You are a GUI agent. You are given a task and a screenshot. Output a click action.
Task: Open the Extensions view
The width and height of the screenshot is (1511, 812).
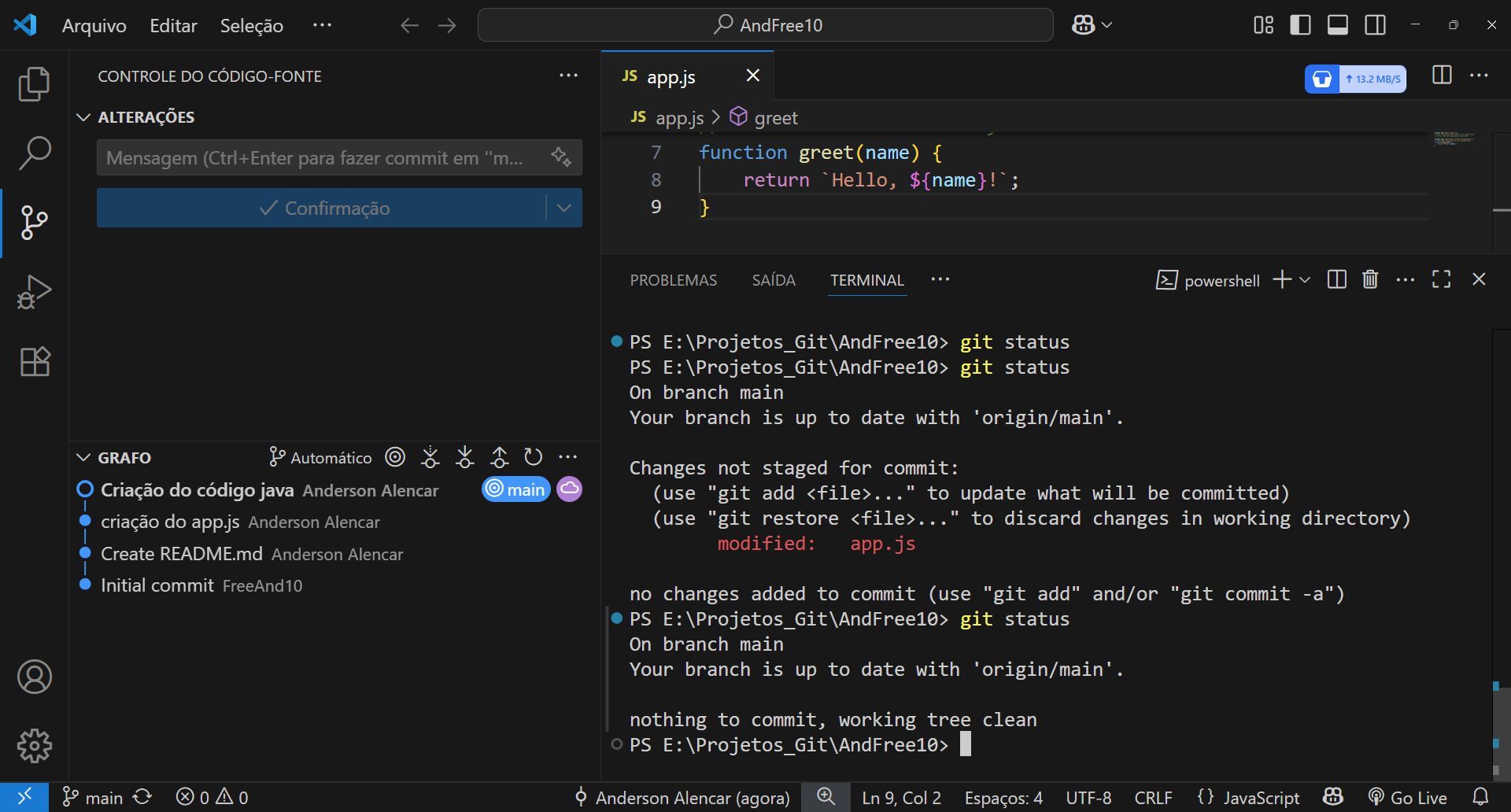(34, 361)
